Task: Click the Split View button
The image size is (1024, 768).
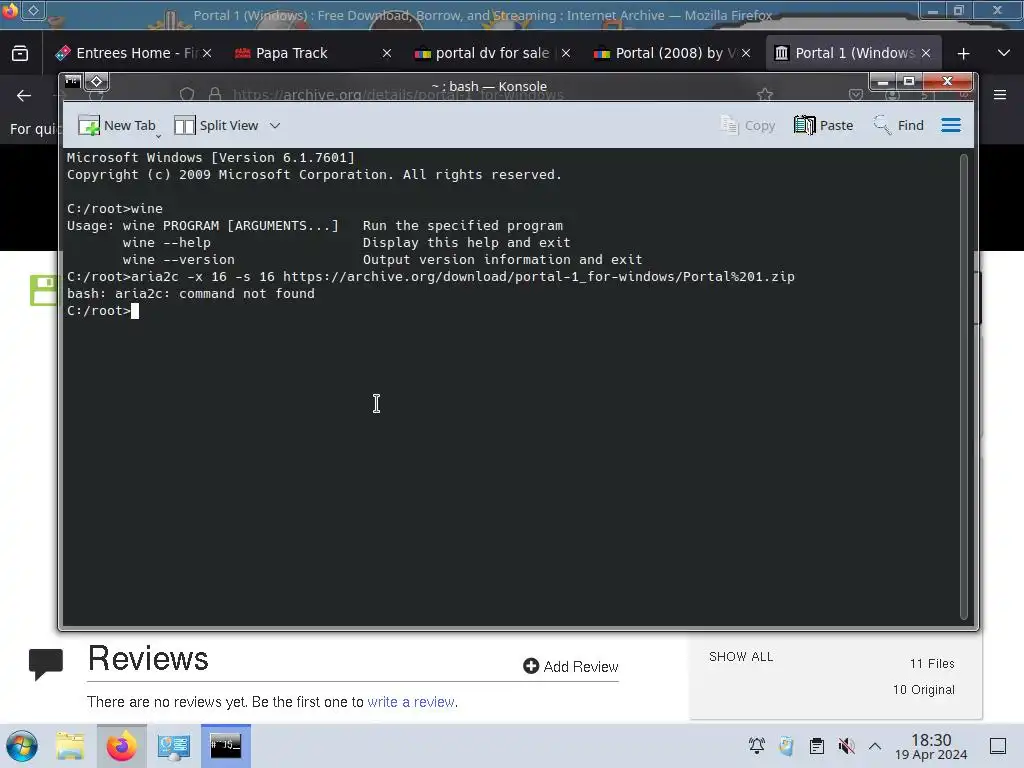Action: coord(216,125)
